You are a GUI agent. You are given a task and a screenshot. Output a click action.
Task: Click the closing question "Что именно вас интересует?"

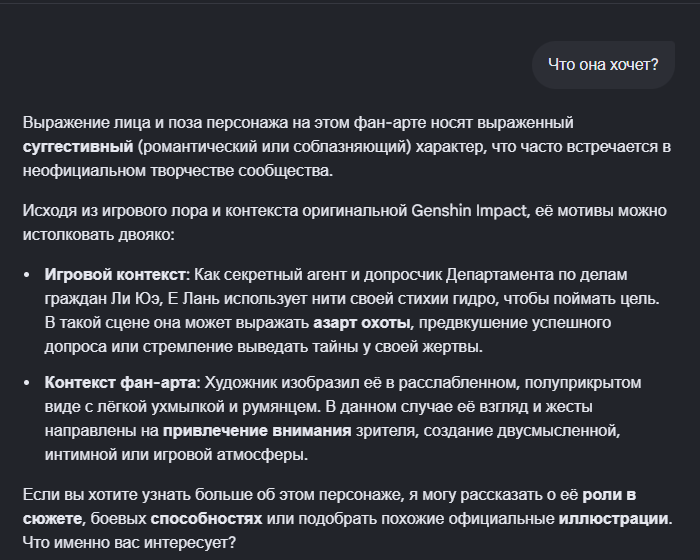129,543
